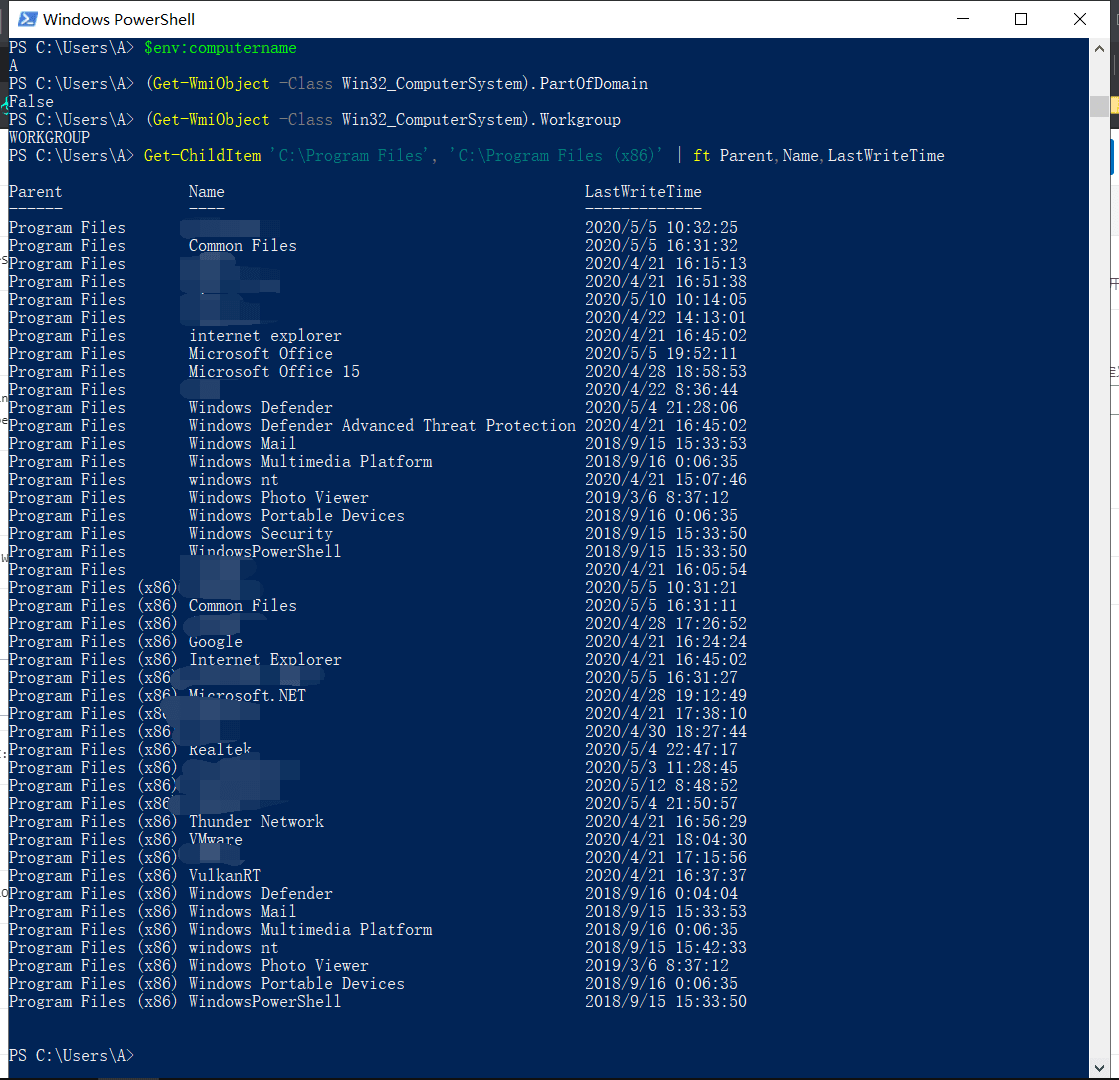The image size is (1119, 1080).
Task: Click the PartOfDomain command line
Action: pos(328,84)
